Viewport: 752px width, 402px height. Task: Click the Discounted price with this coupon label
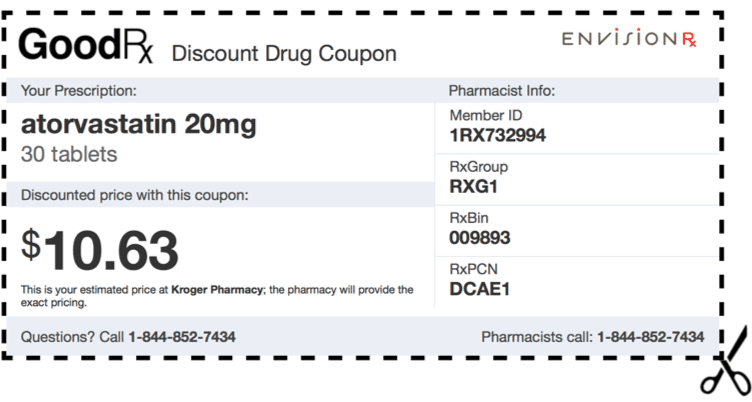(135, 195)
